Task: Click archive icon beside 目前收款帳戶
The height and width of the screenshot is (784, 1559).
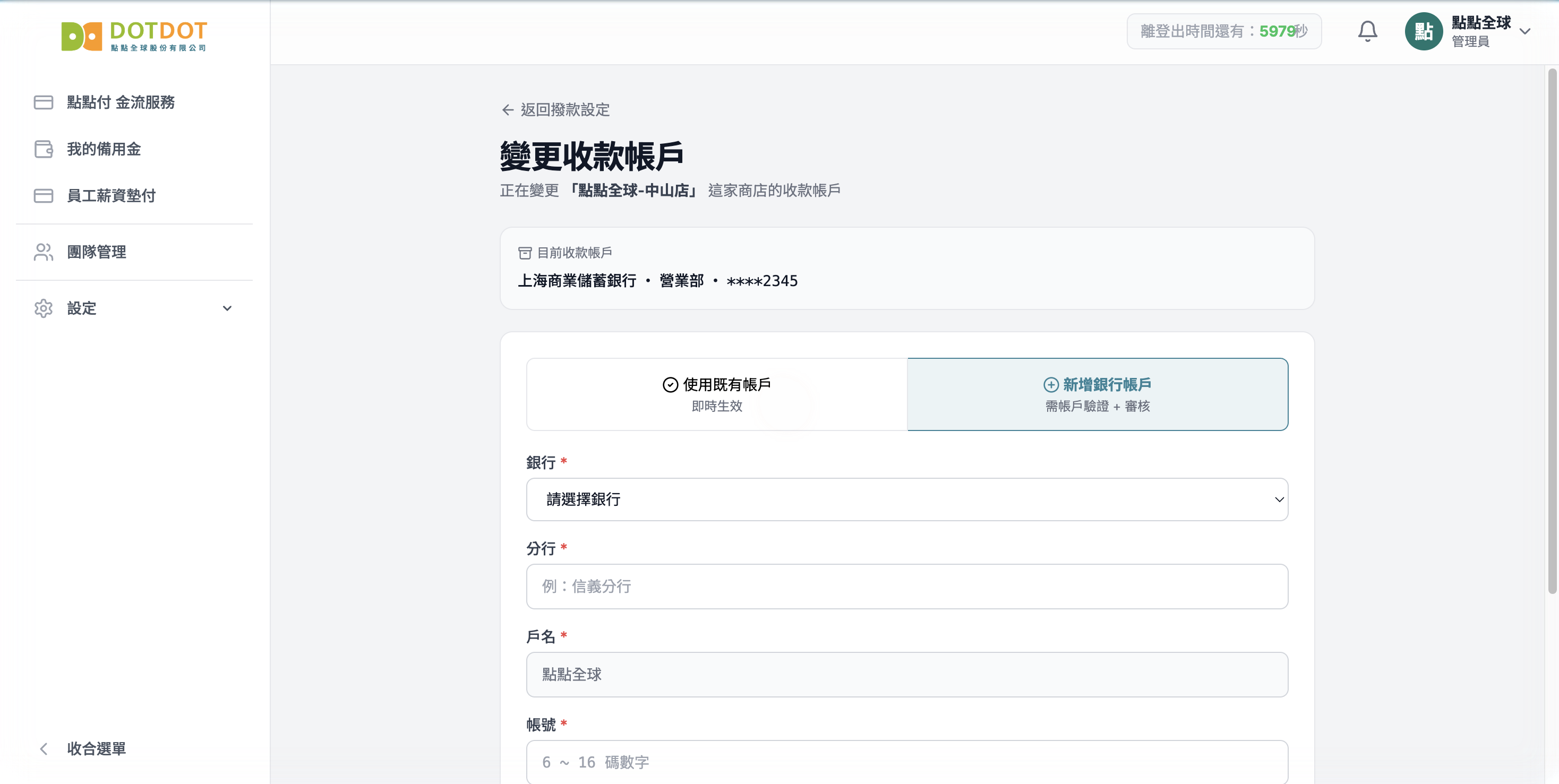Action: (x=525, y=253)
